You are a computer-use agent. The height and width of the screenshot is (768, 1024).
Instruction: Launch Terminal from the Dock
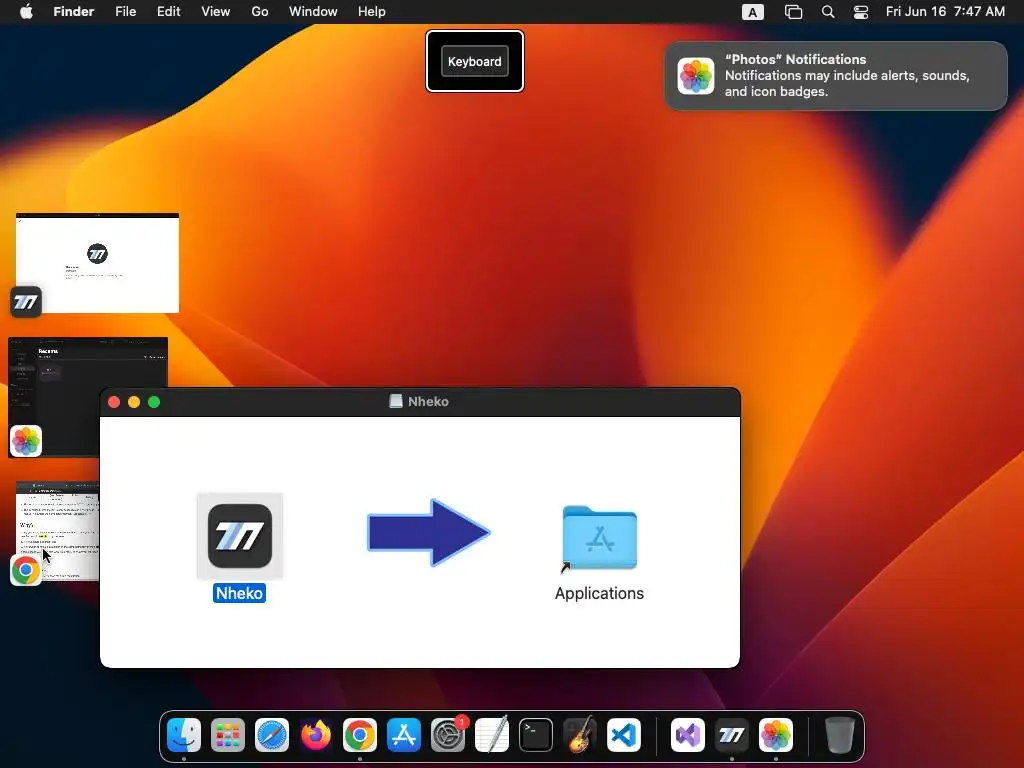[536, 735]
